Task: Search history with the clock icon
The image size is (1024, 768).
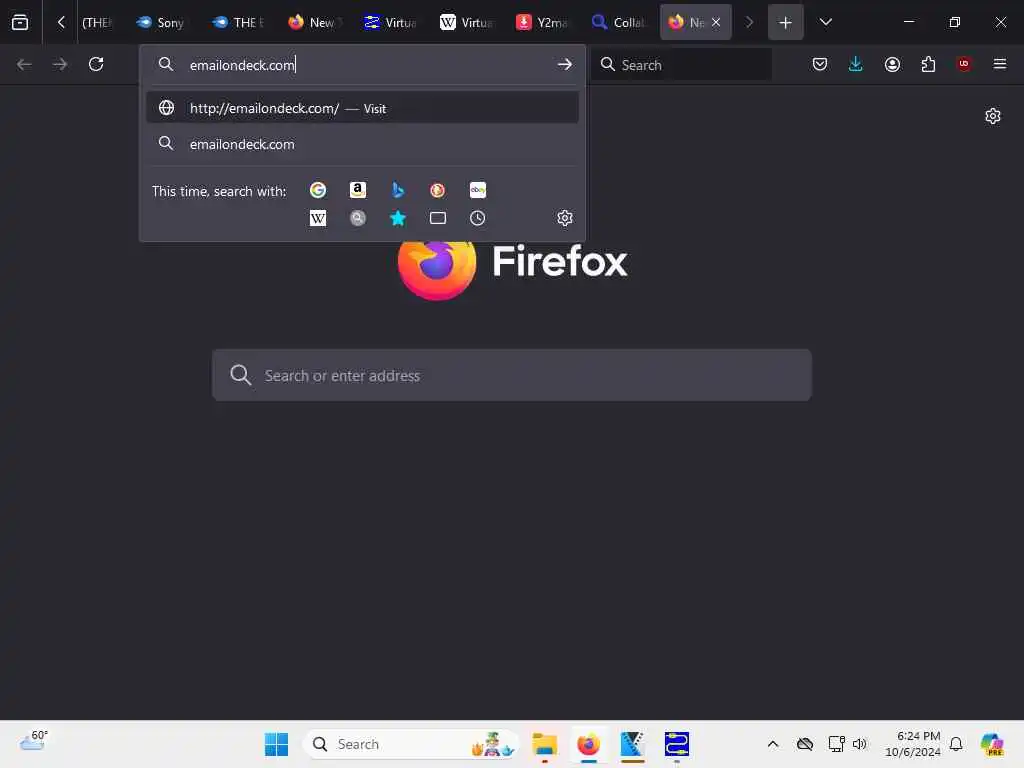Action: click(x=477, y=218)
